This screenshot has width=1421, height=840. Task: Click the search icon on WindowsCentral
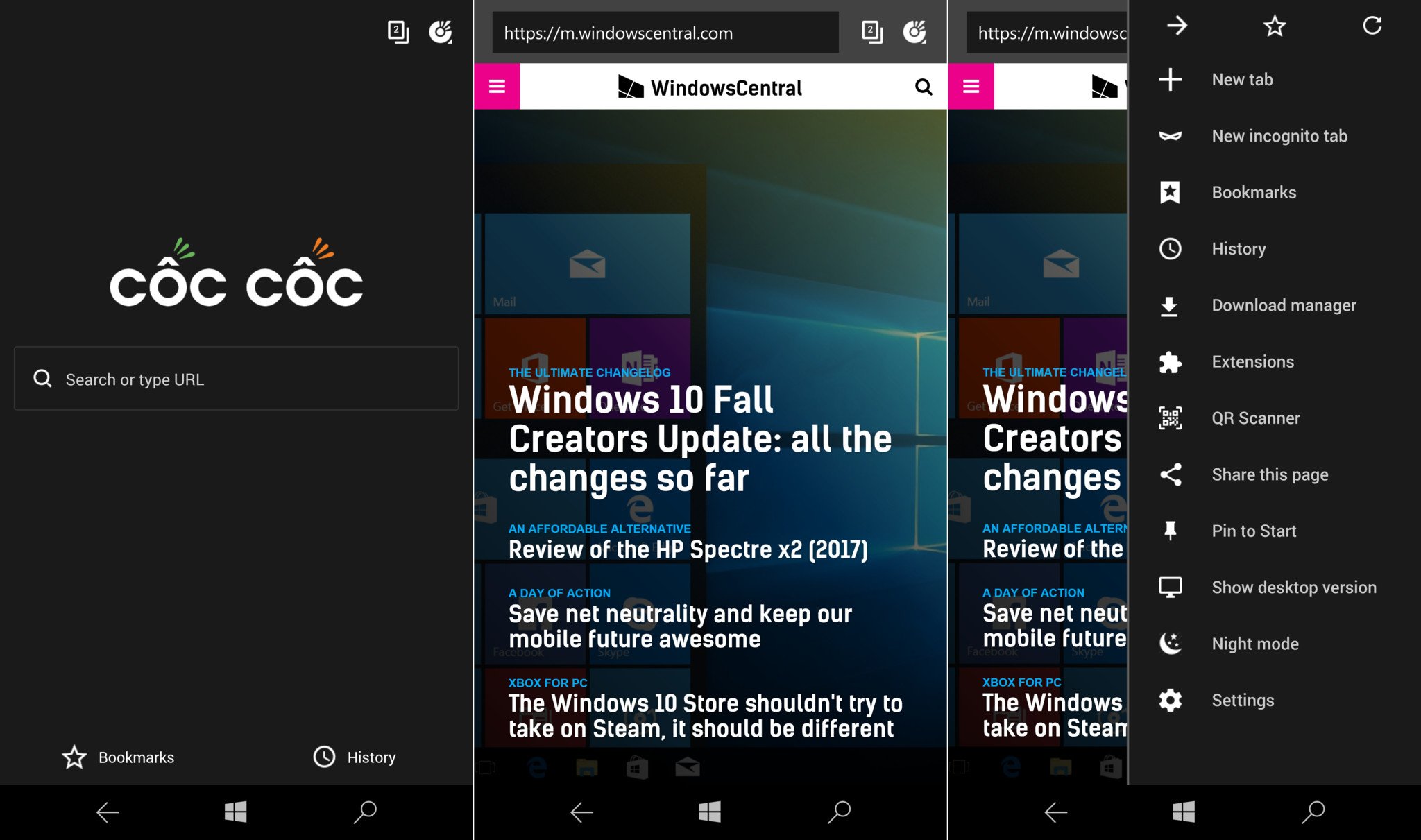point(923,87)
